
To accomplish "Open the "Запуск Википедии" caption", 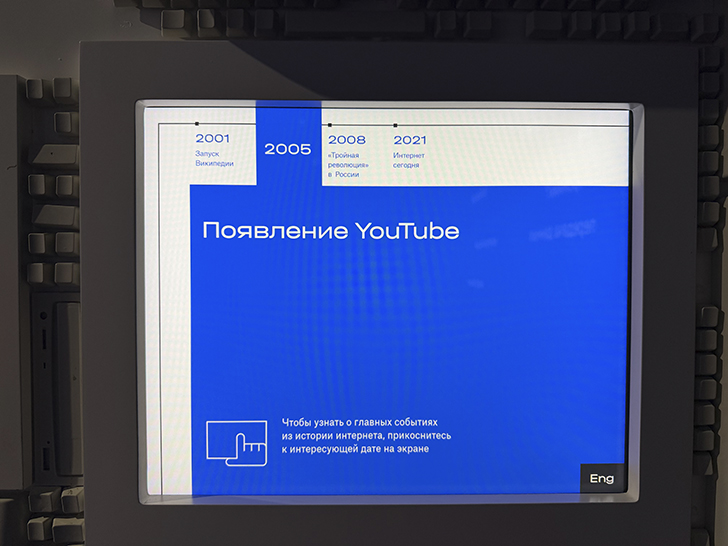I will [x=214, y=158].
